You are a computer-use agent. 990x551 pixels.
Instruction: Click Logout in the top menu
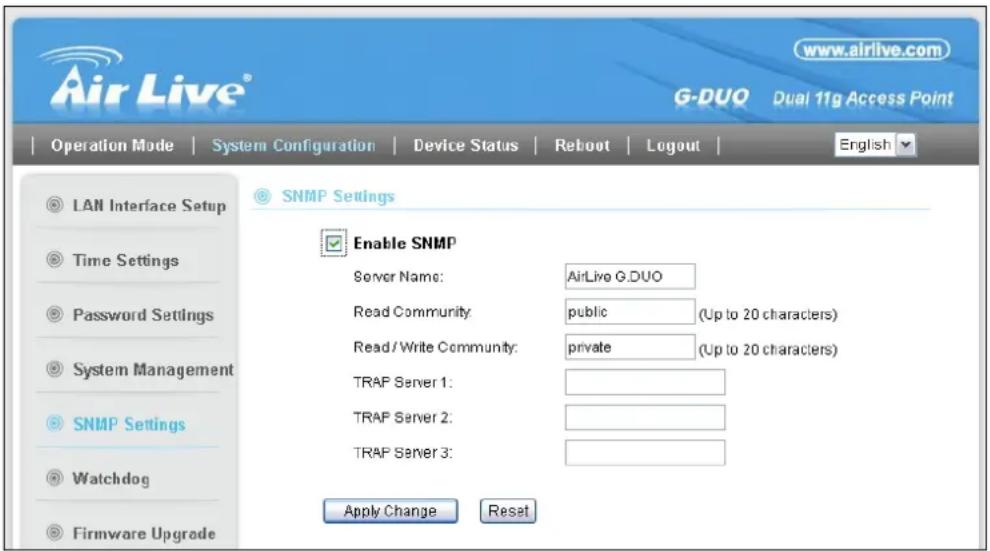(673, 145)
